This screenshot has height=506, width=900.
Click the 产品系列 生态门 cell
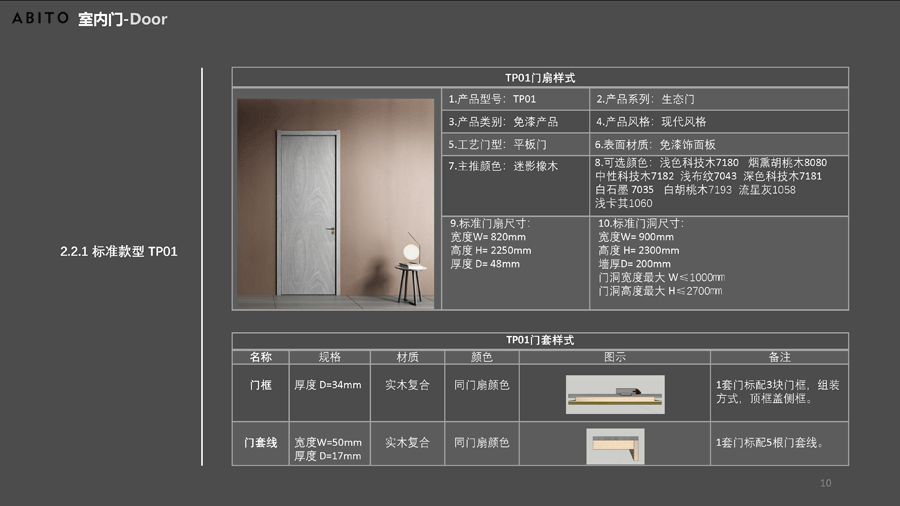718,99
